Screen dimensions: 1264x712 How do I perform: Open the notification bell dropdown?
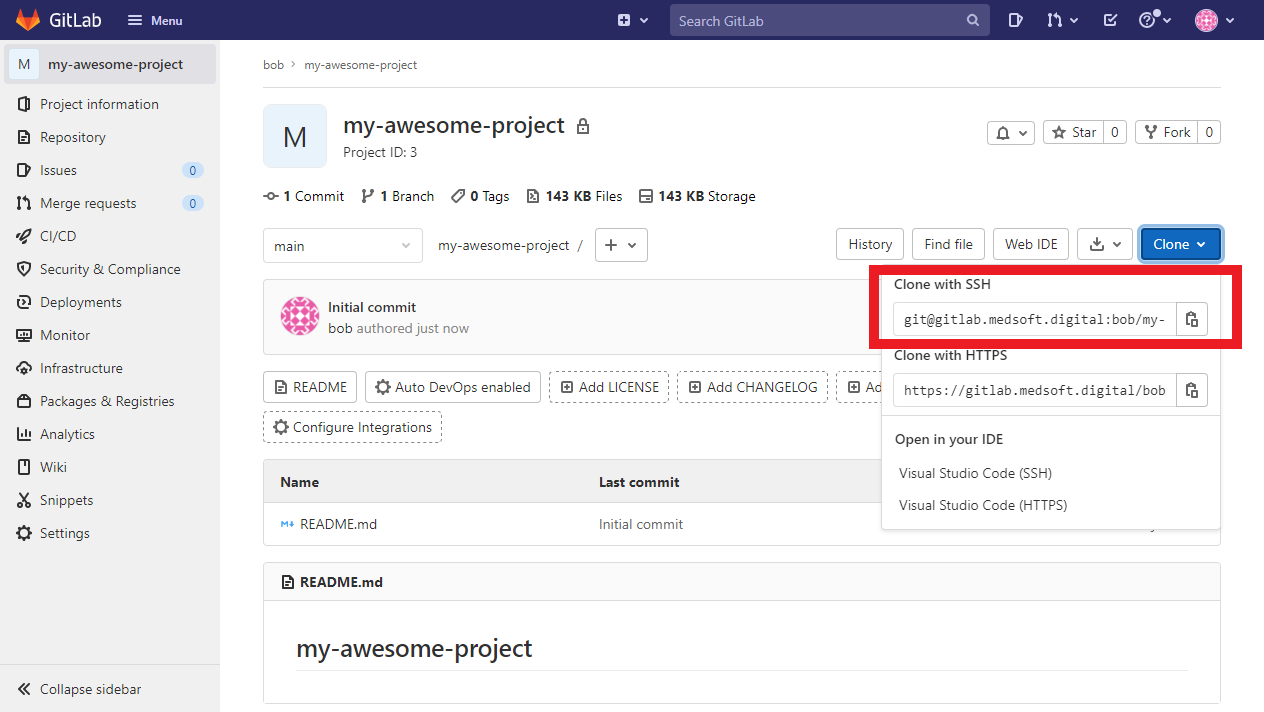tap(1010, 133)
